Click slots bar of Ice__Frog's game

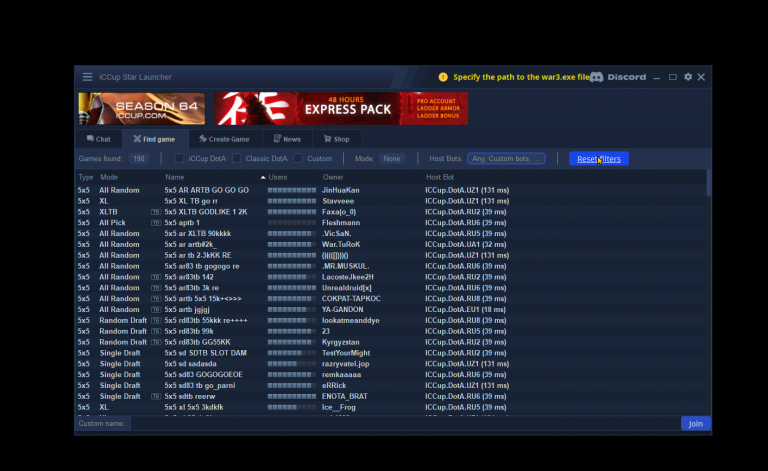(292, 407)
